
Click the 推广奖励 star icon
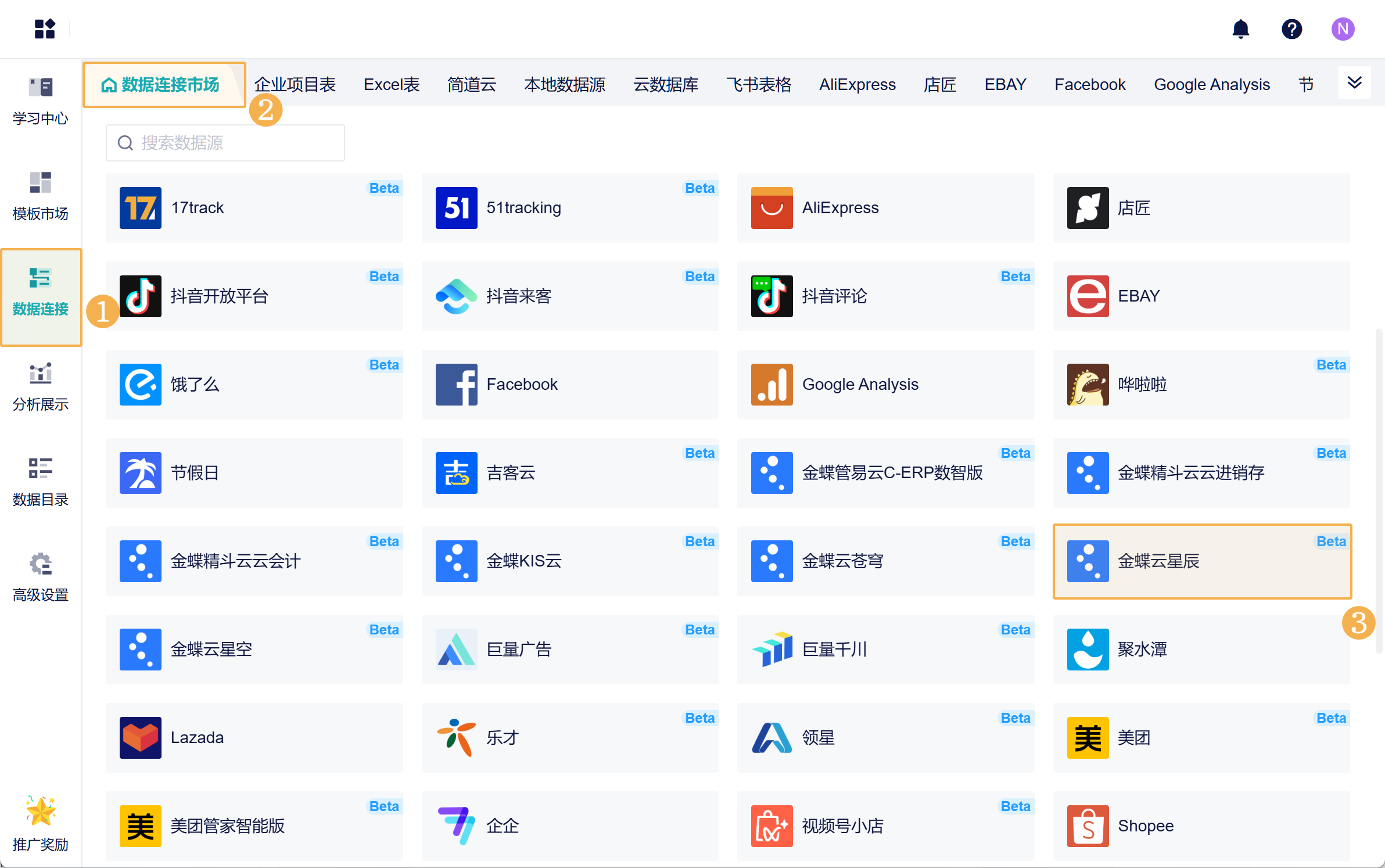click(41, 811)
